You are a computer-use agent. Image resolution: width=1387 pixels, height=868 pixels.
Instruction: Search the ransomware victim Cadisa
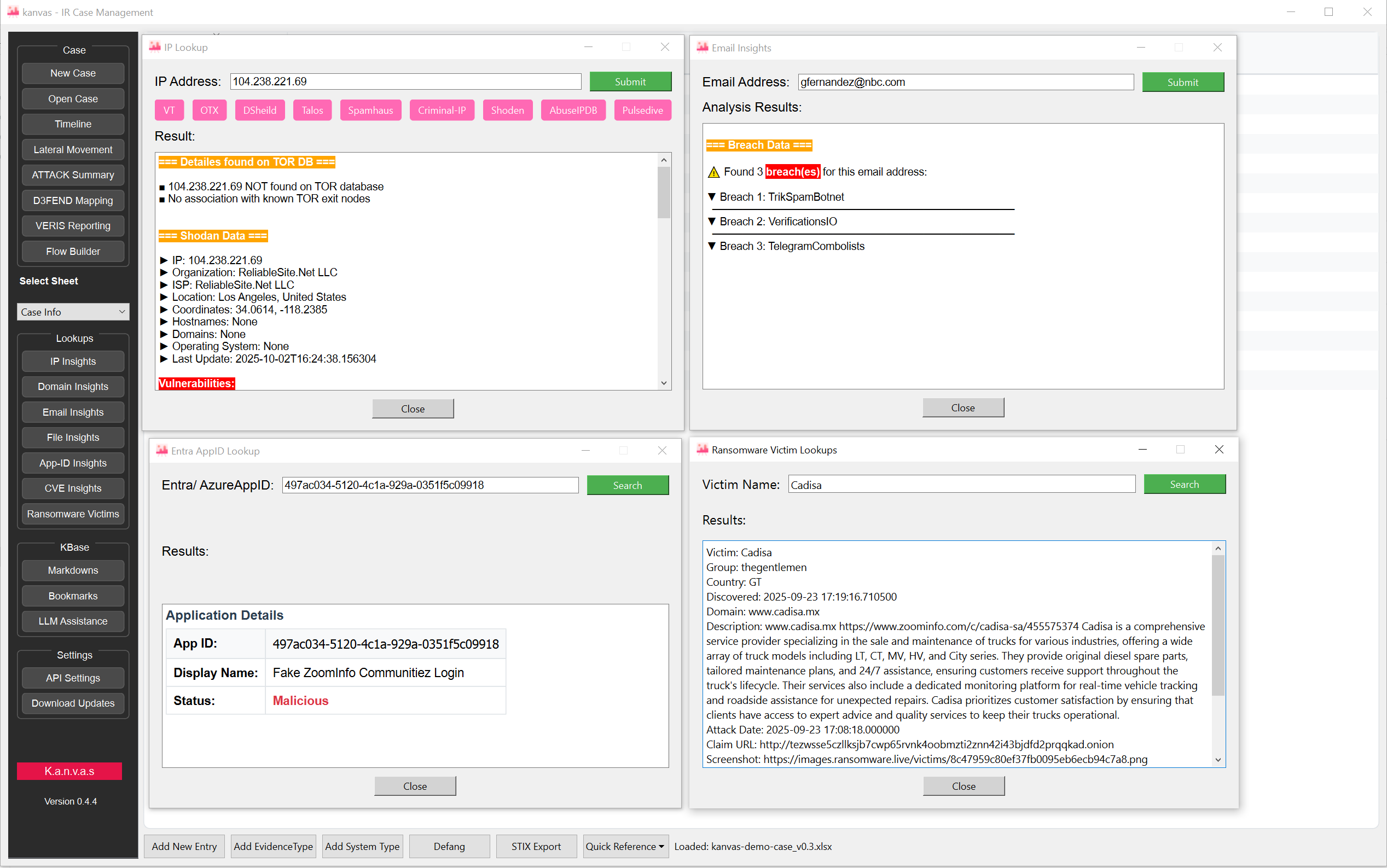click(x=1184, y=484)
